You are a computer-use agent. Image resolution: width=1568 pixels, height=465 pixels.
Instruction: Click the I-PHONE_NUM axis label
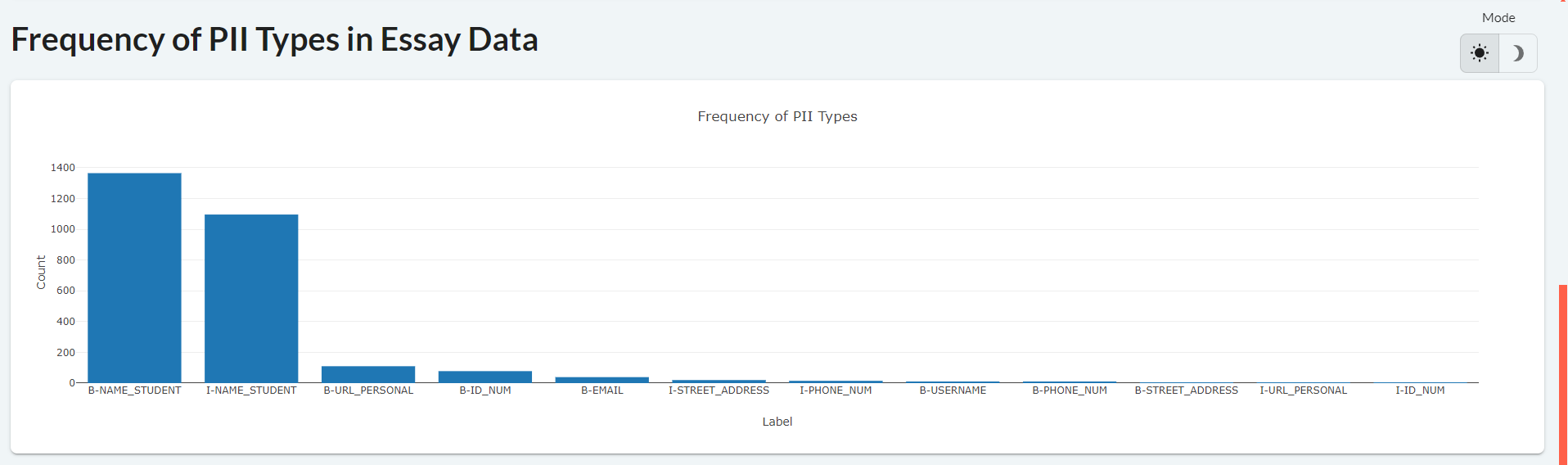(836, 391)
